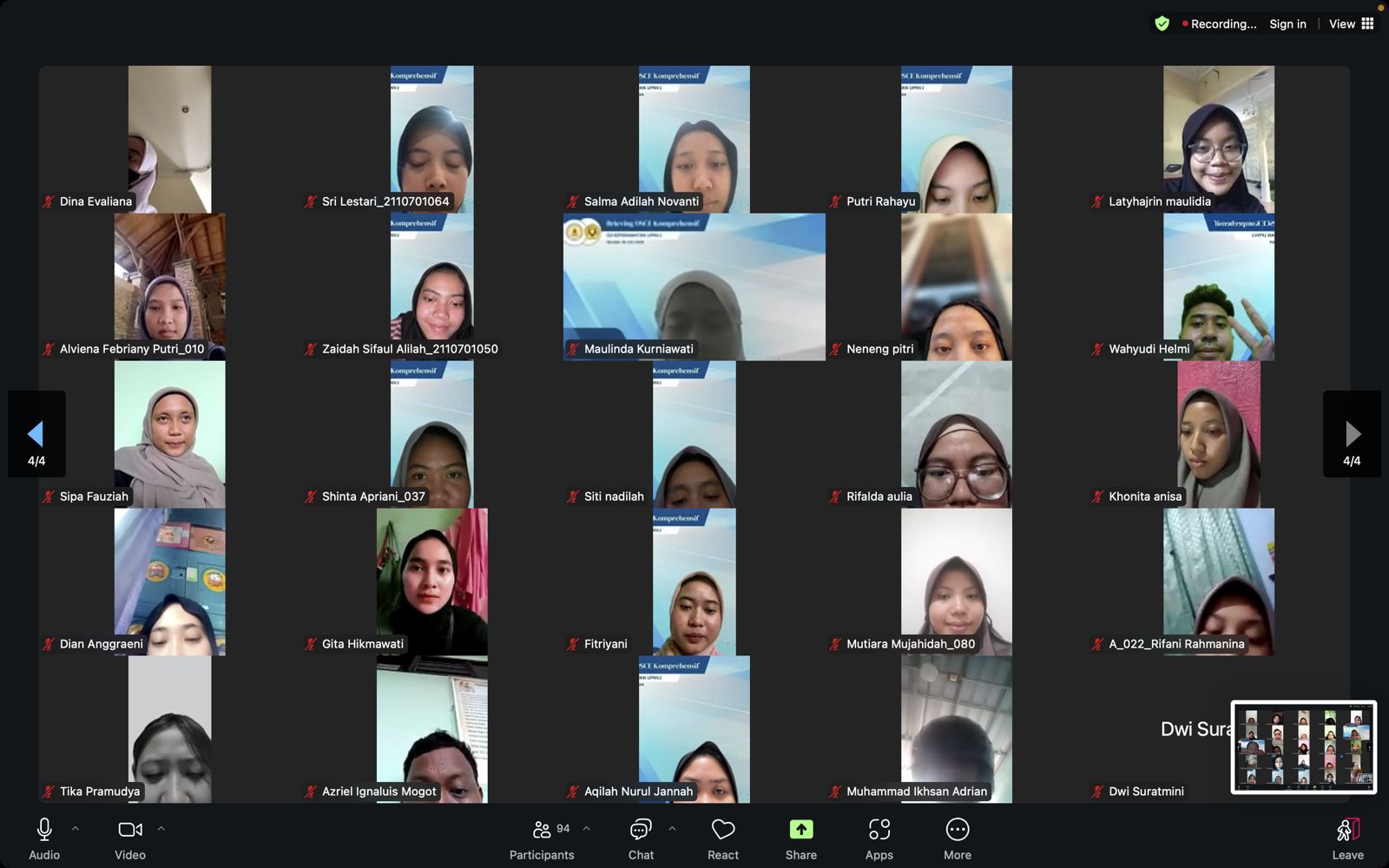Open the More options menu
This screenshot has width=1389, height=868.
coord(957,838)
